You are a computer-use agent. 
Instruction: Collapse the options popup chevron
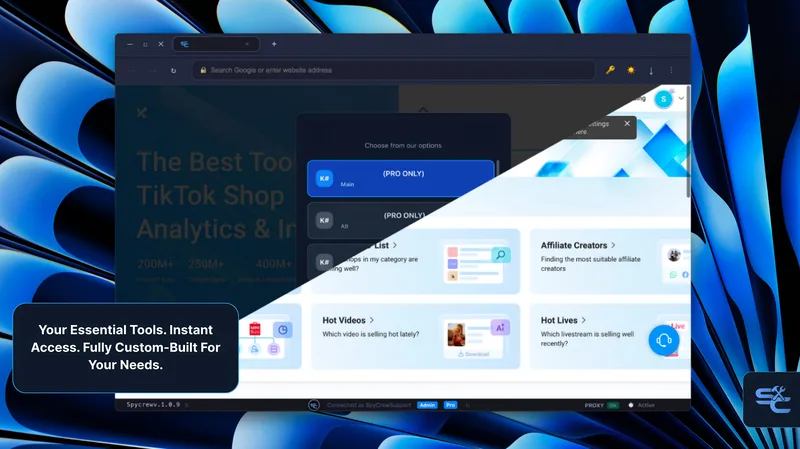click(423, 109)
